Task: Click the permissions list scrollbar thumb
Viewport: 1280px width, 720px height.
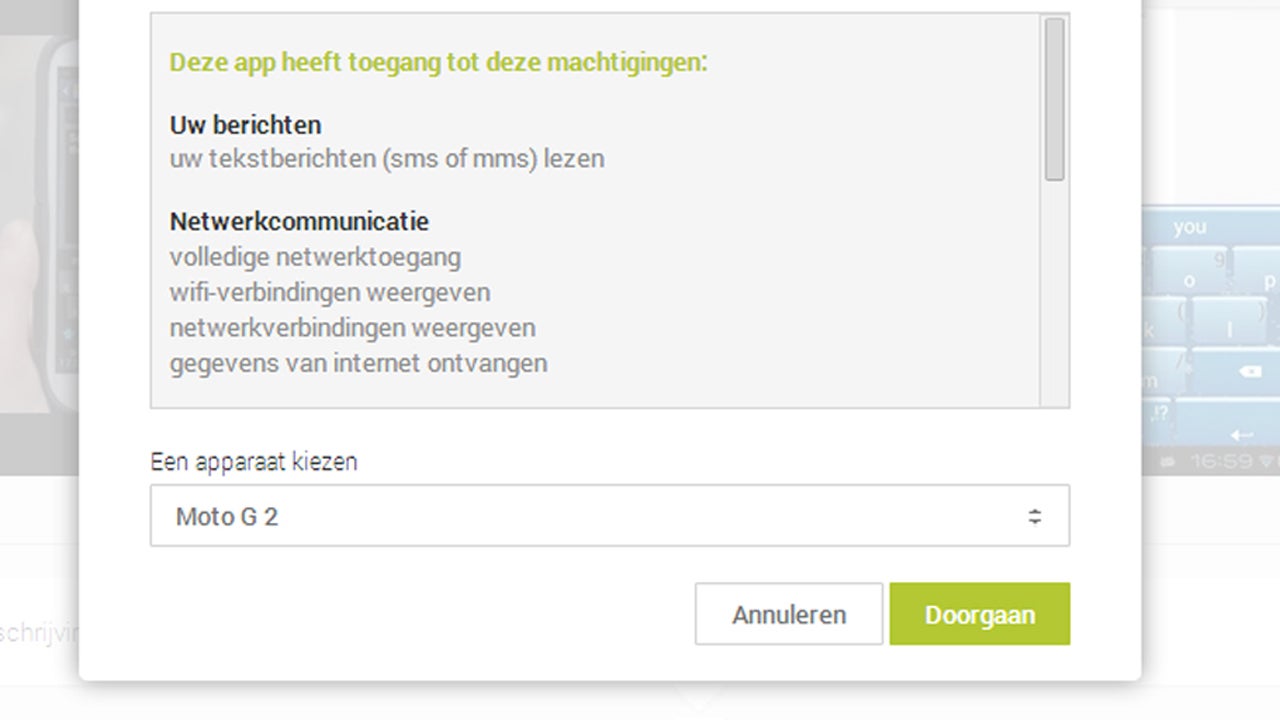Action: point(1054,100)
